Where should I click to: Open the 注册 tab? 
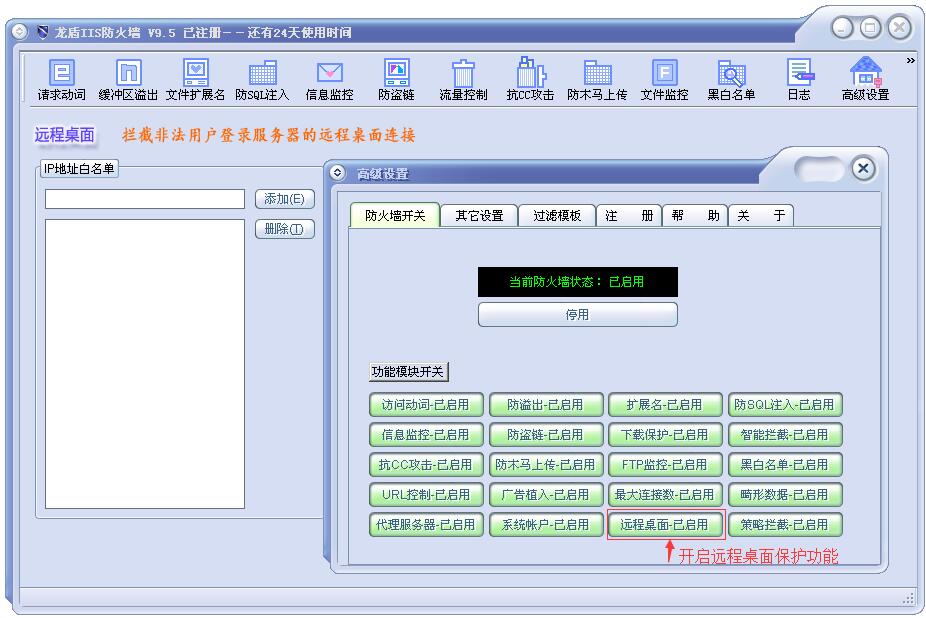pyautogui.click(x=629, y=216)
